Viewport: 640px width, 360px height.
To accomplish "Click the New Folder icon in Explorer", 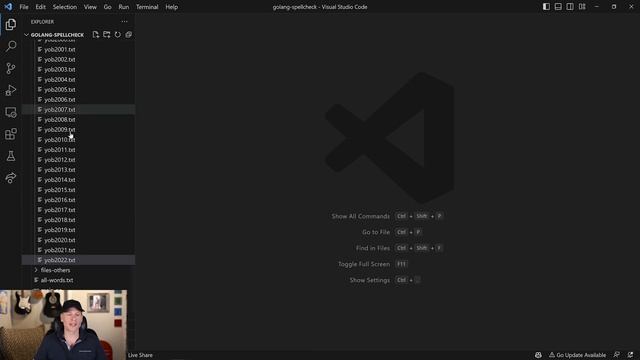I will point(107,35).
